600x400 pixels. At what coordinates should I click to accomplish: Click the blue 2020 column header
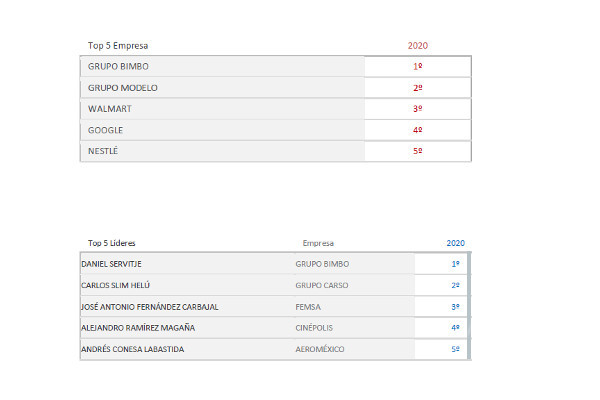pos(455,243)
